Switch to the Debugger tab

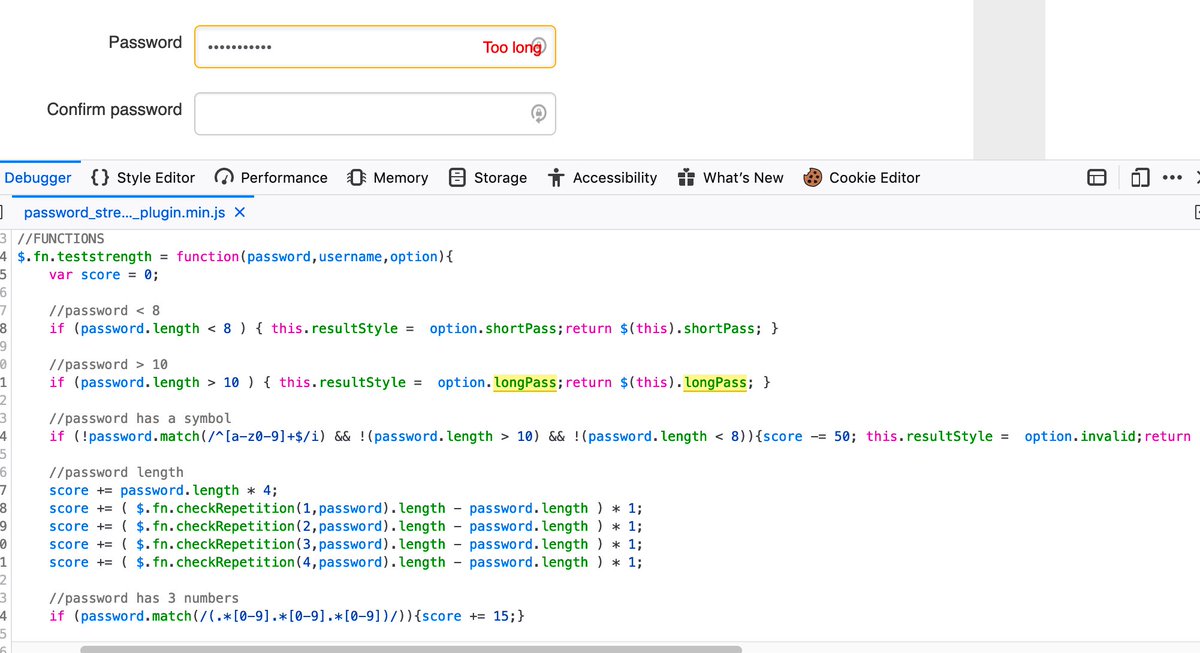pyautogui.click(x=38, y=177)
